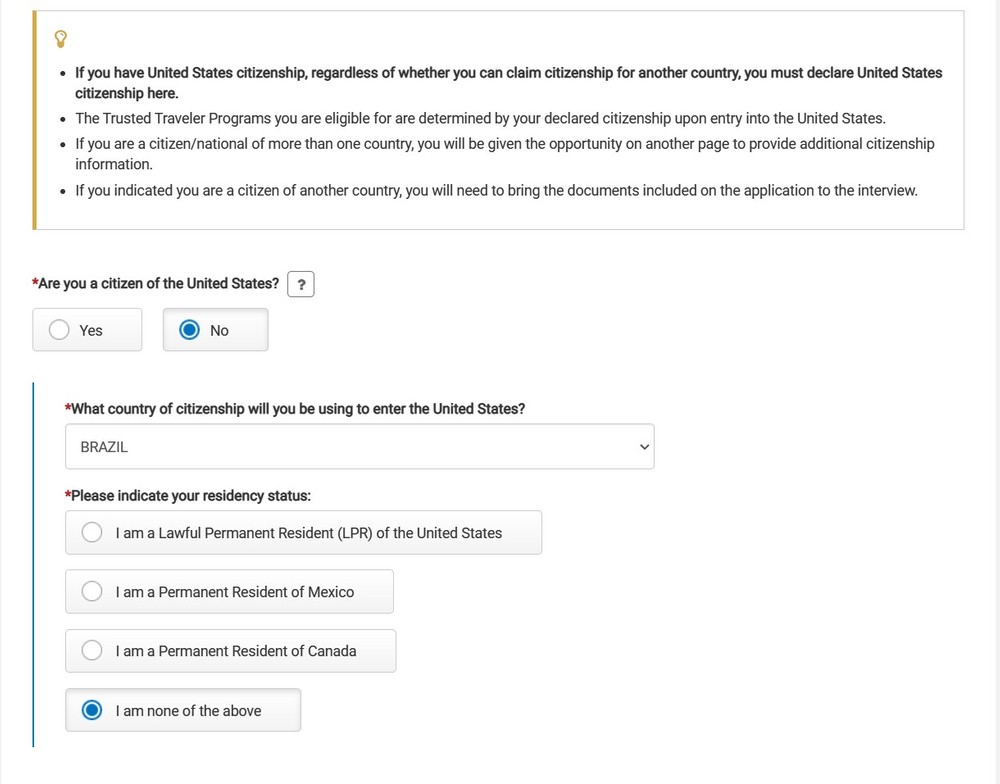Click the BRAZIL selected value text
The width and height of the screenshot is (1000, 784).
(105, 447)
